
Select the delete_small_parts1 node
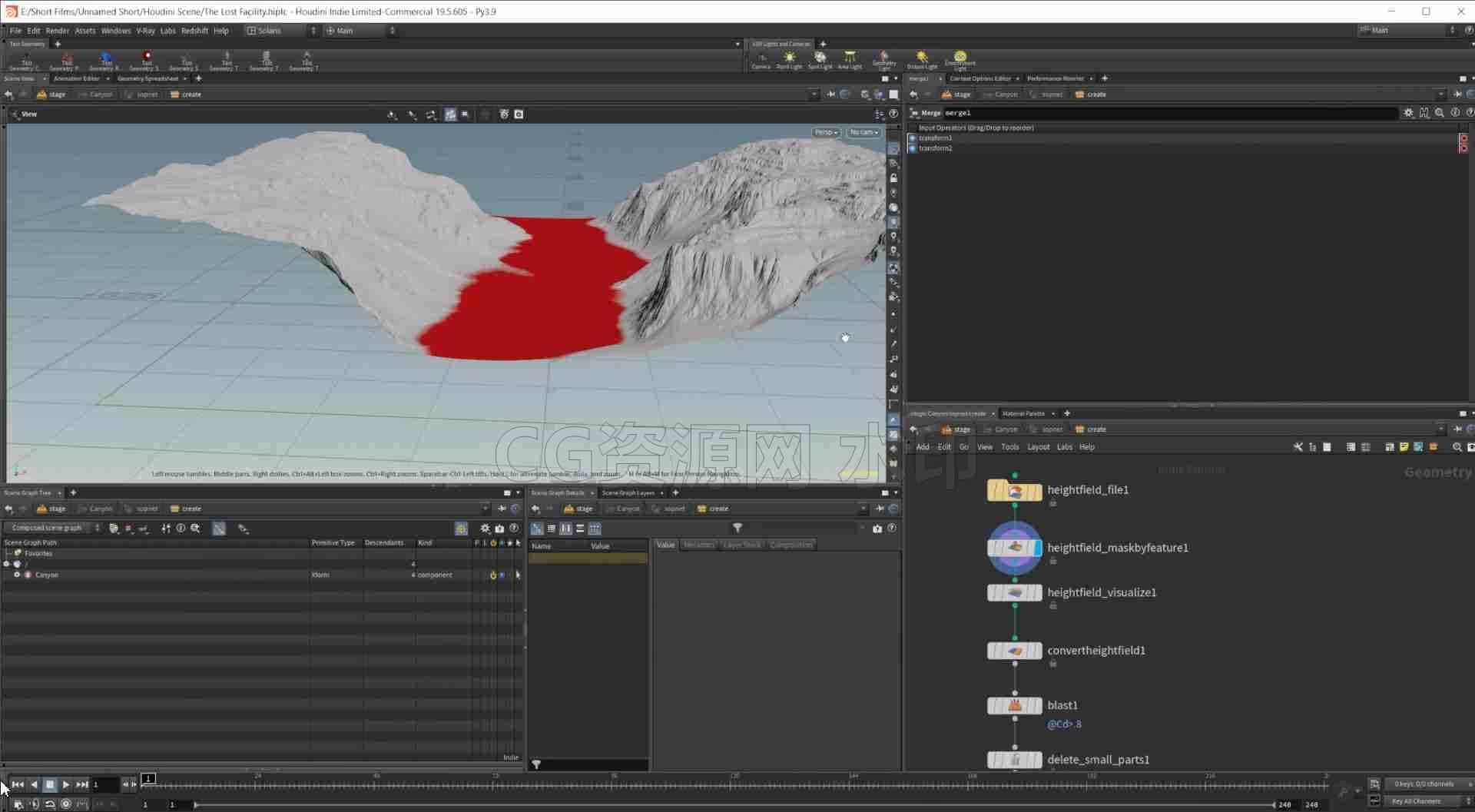[1014, 760]
